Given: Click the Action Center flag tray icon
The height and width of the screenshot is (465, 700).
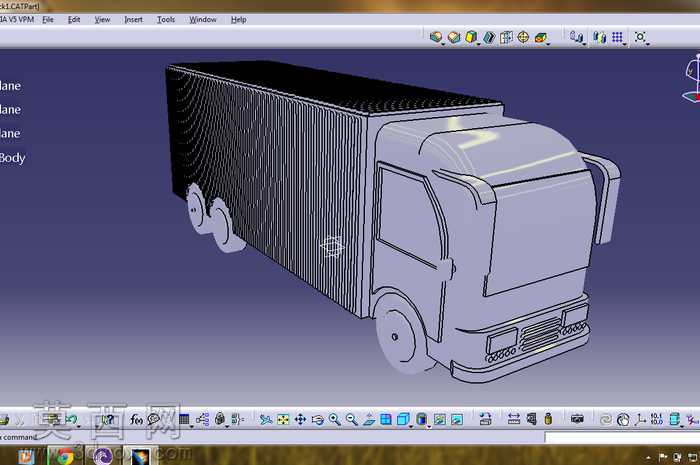Looking at the screenshot, I should click(x=663, y=457).
